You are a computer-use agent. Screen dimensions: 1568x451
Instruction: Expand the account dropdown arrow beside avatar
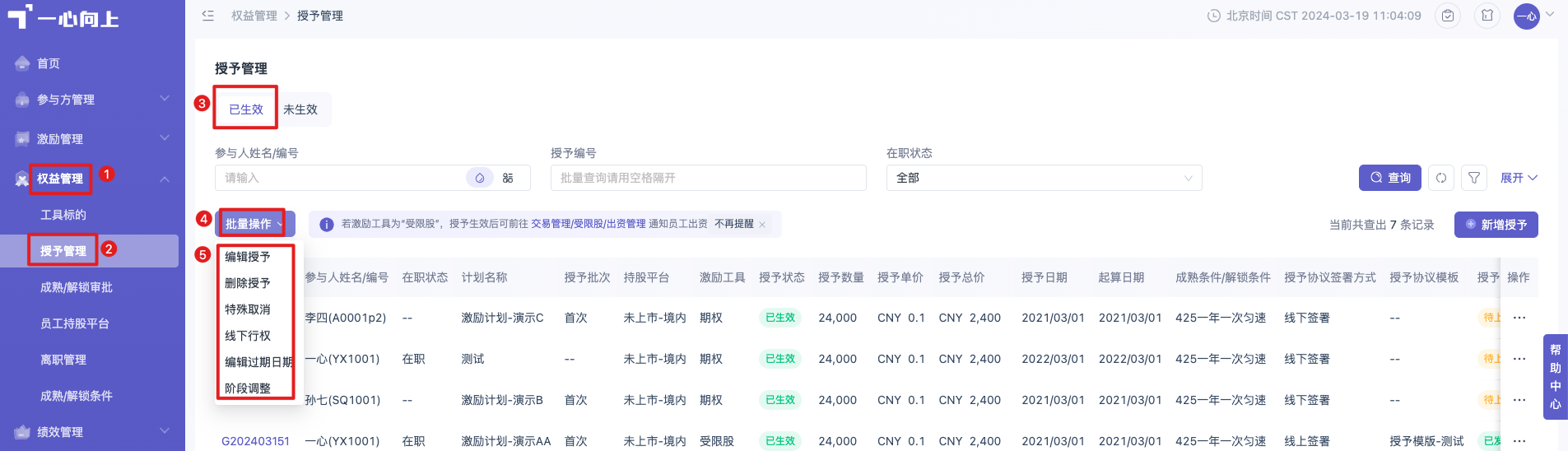pos(1550,14)
